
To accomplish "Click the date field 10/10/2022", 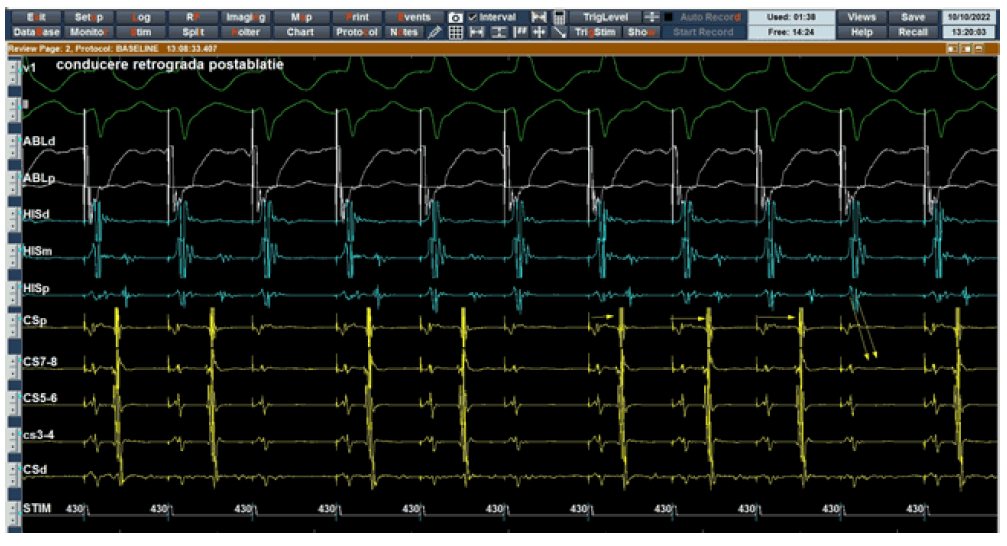I will [x=969, y=17].
